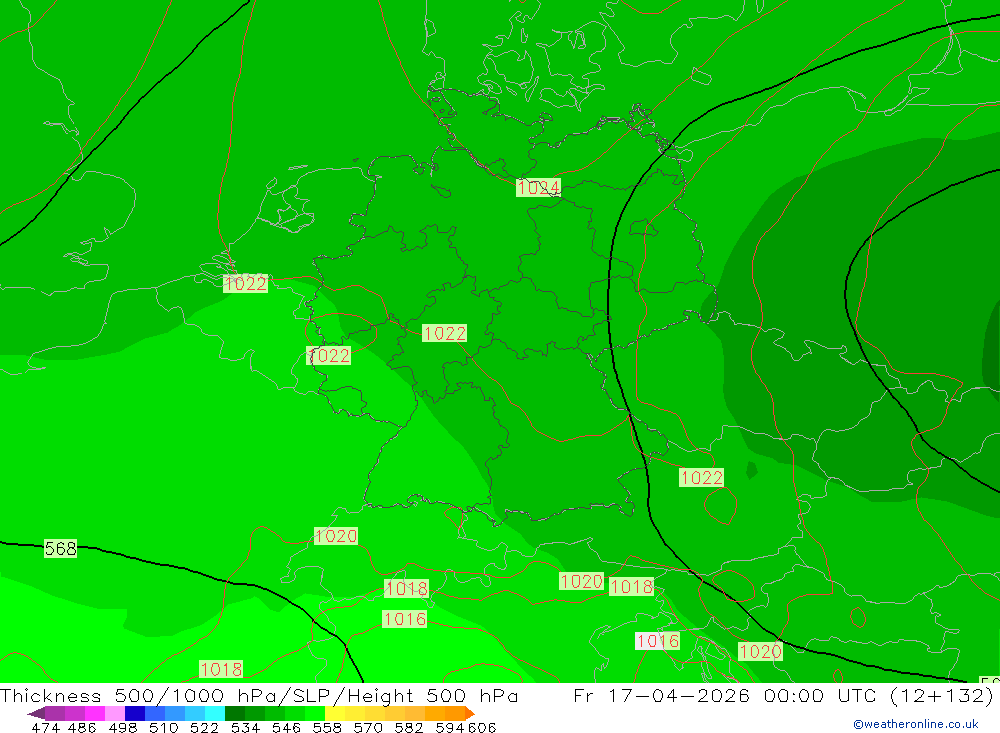Click the 510 value under the legend
This screenshot has width=1000, height=733.
pos(163,727)
